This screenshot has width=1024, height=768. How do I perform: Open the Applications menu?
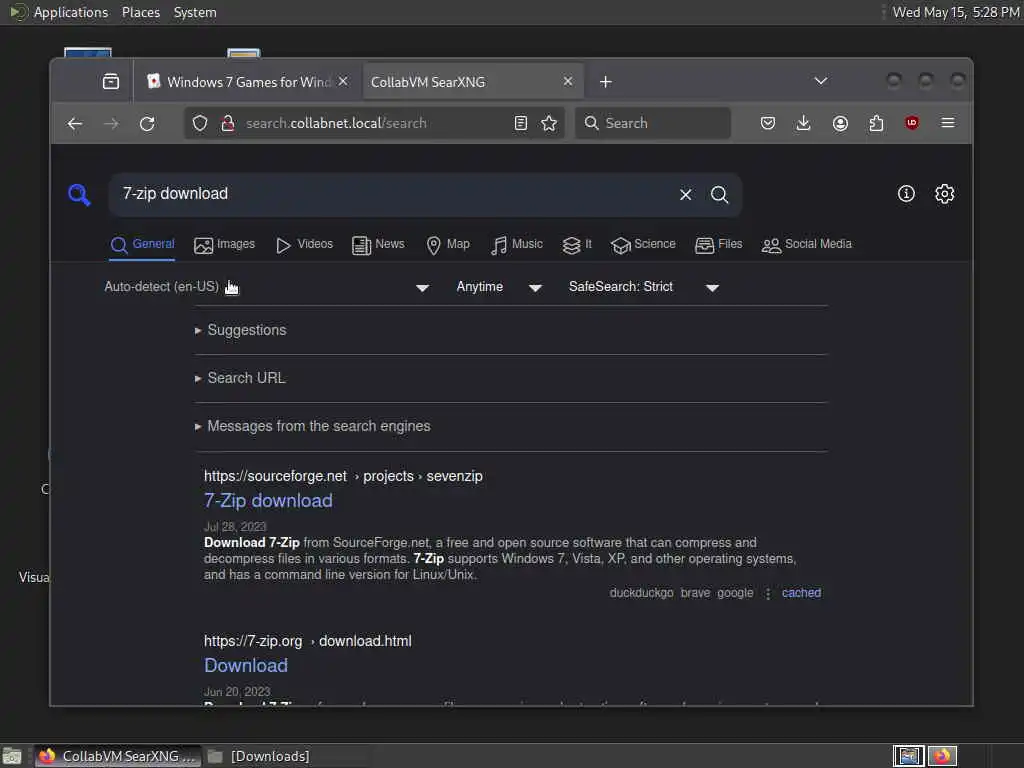tap(71, 12)
